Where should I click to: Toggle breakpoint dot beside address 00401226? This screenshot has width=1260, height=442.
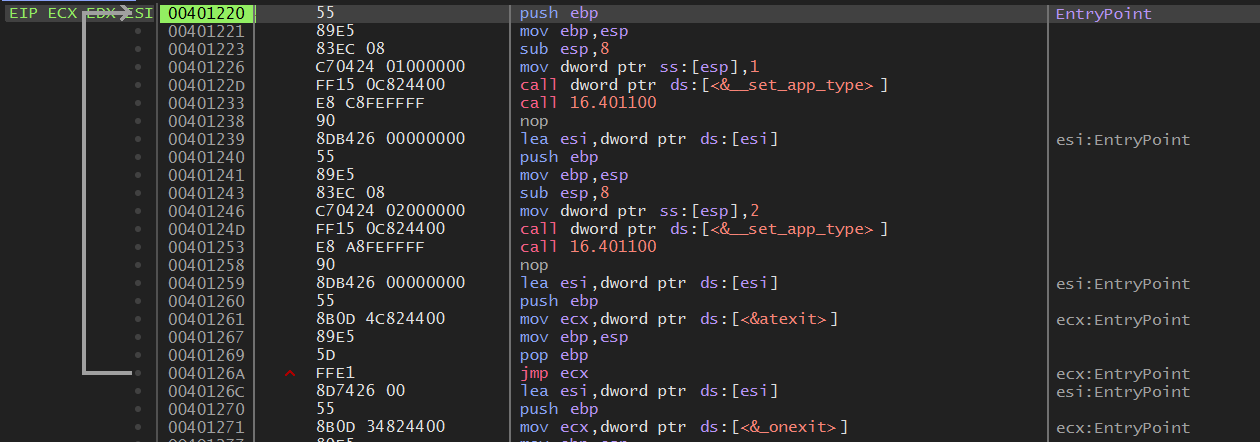pyautogui.click(x=137, y=67)
